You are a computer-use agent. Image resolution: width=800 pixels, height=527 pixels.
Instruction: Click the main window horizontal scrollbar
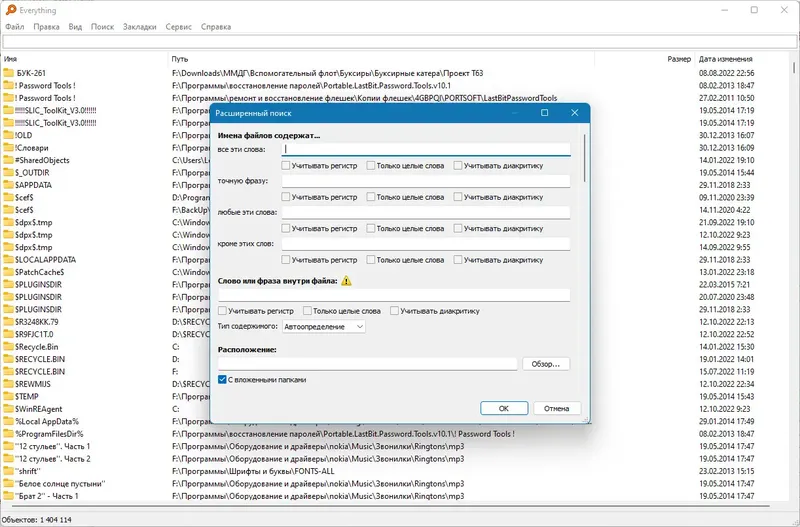click(x=390, y=506)
